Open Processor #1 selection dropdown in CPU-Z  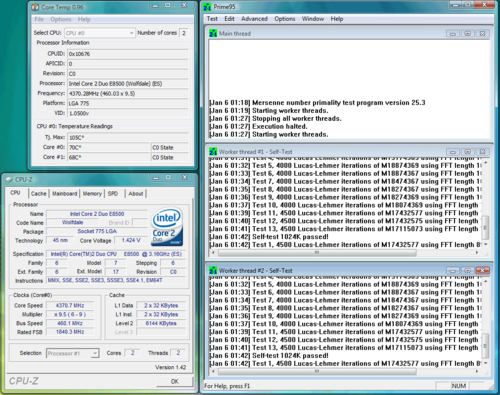(x=73, y=353)
